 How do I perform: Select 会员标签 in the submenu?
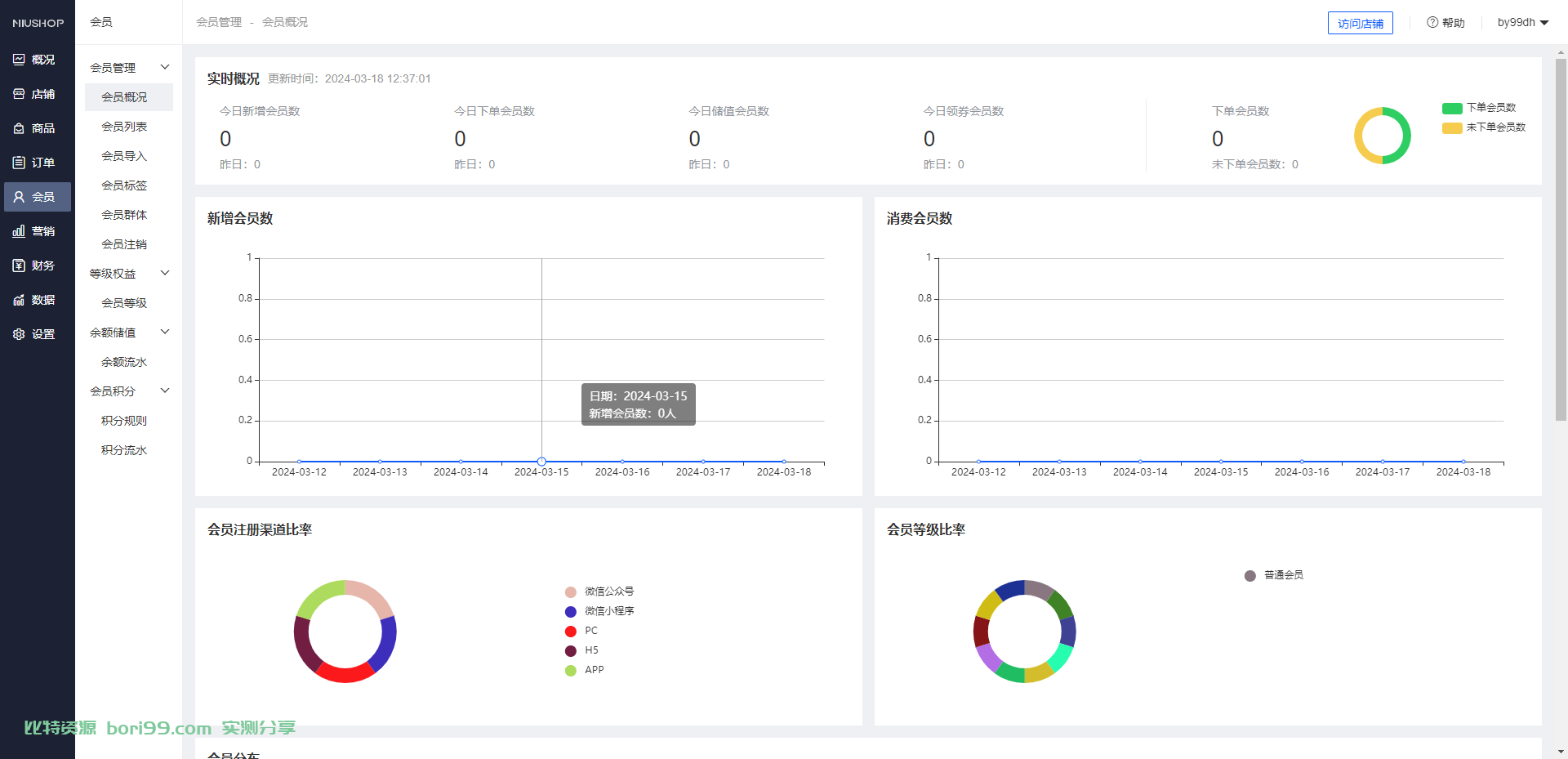[x=124, y=185]
